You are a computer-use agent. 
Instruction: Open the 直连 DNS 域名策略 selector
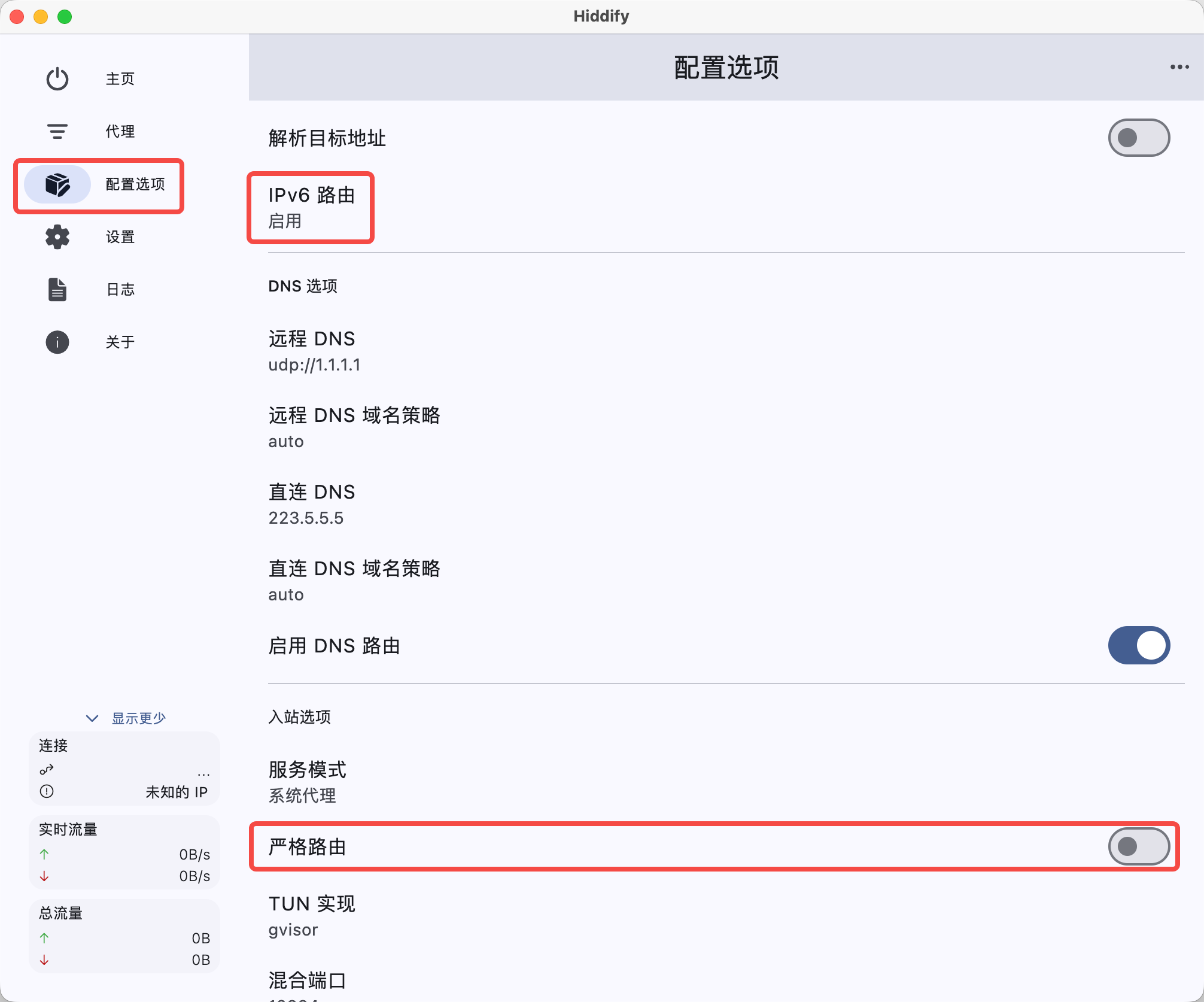tap(726, 581)
